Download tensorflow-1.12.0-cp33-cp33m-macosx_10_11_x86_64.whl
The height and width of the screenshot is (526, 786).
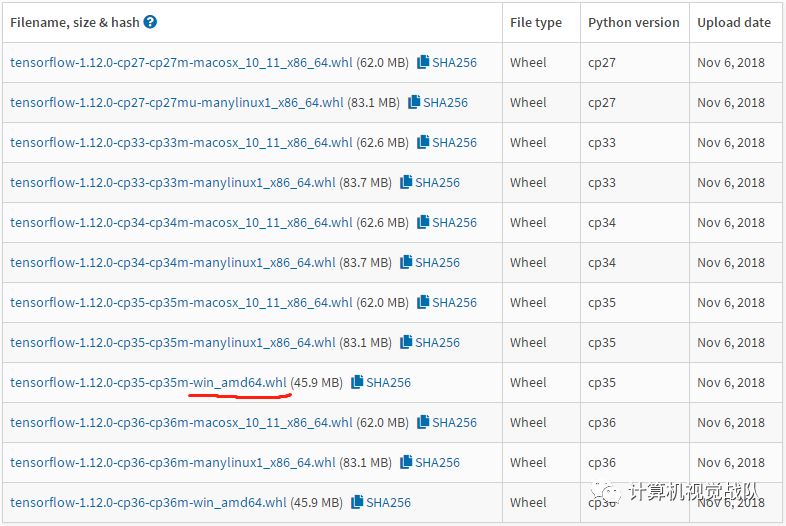tap(181, 143)
